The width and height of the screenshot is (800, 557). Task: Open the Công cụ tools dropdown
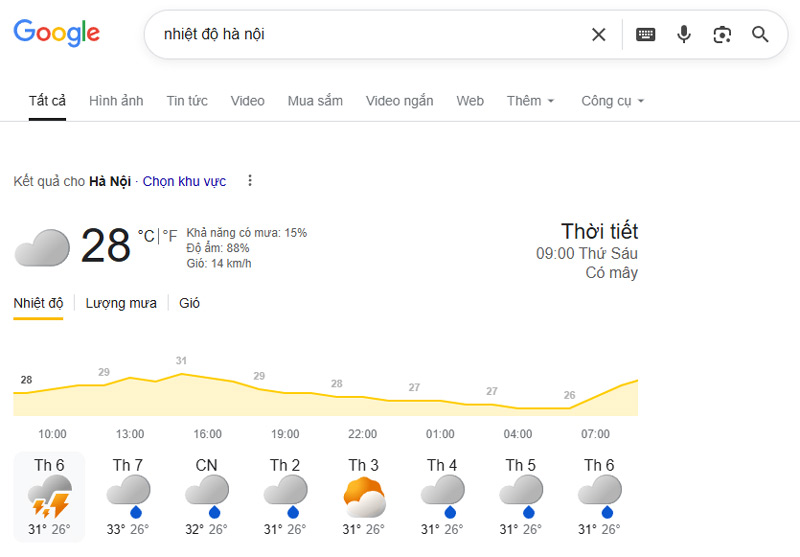click(612, 101)
